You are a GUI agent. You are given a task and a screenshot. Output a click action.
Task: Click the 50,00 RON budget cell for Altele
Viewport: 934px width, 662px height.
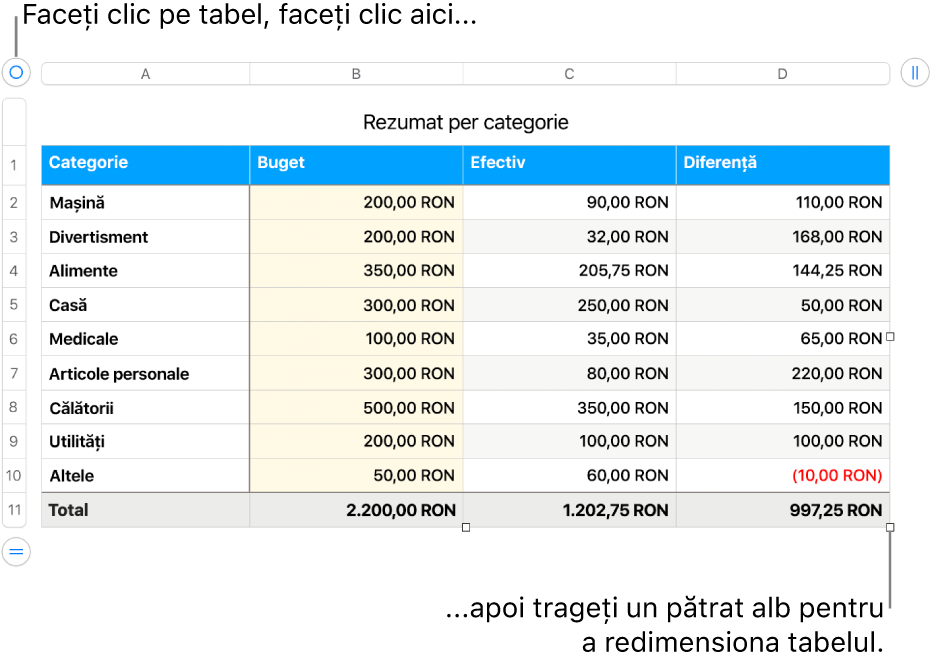pyautogui.click(x=356, y=475)
